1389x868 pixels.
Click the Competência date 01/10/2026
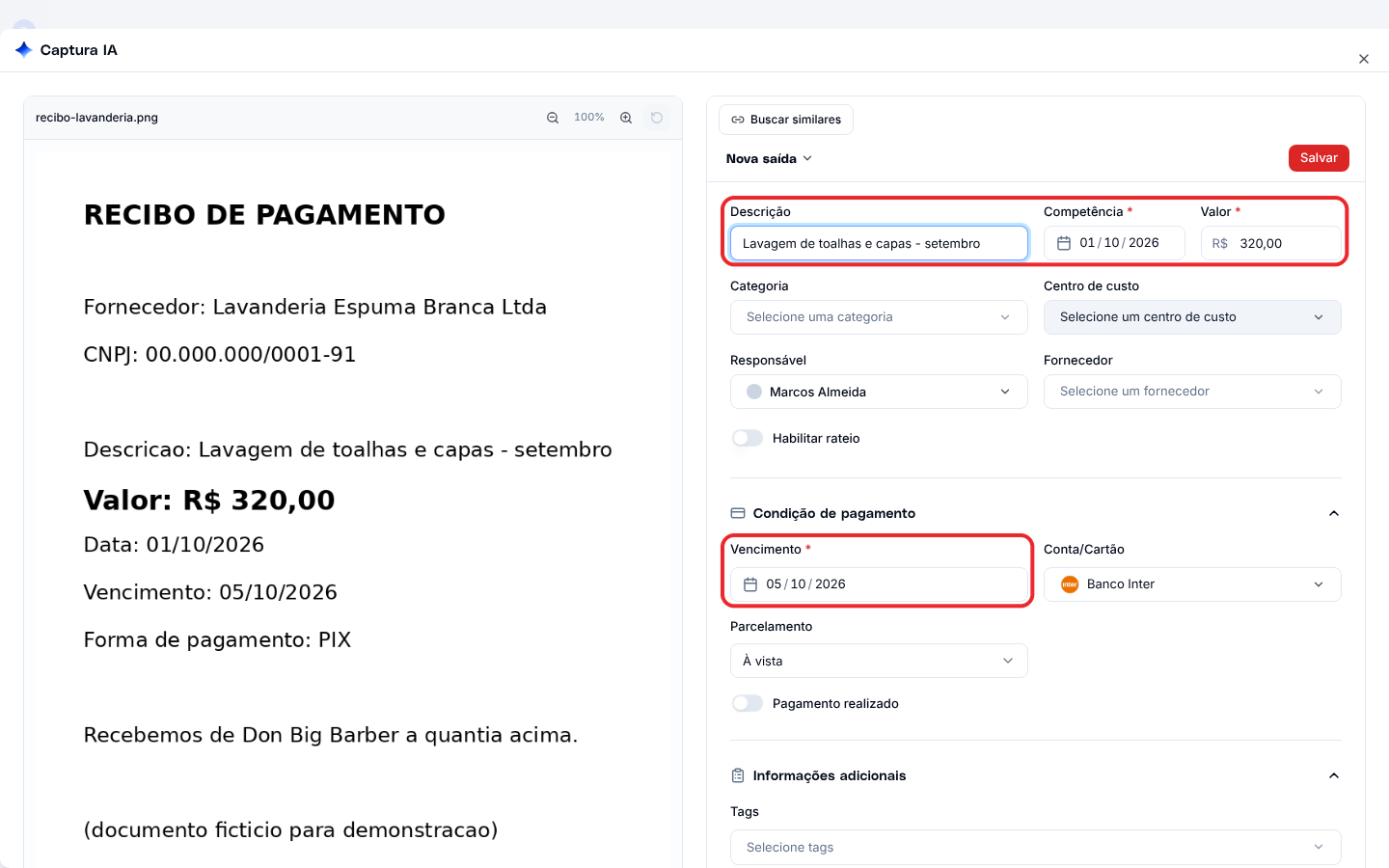(x=1119, y=243)
